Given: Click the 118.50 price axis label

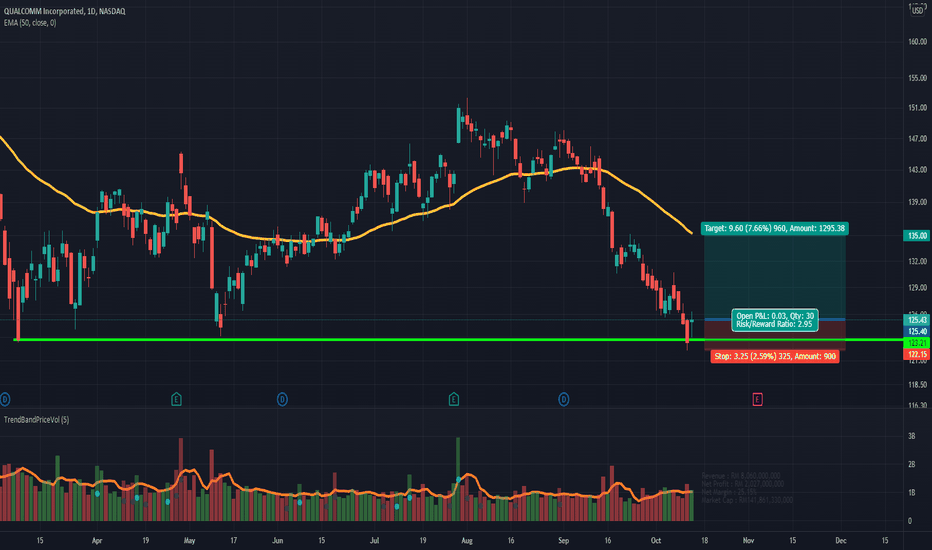Looking at the screenshot, I should point(918,385).
